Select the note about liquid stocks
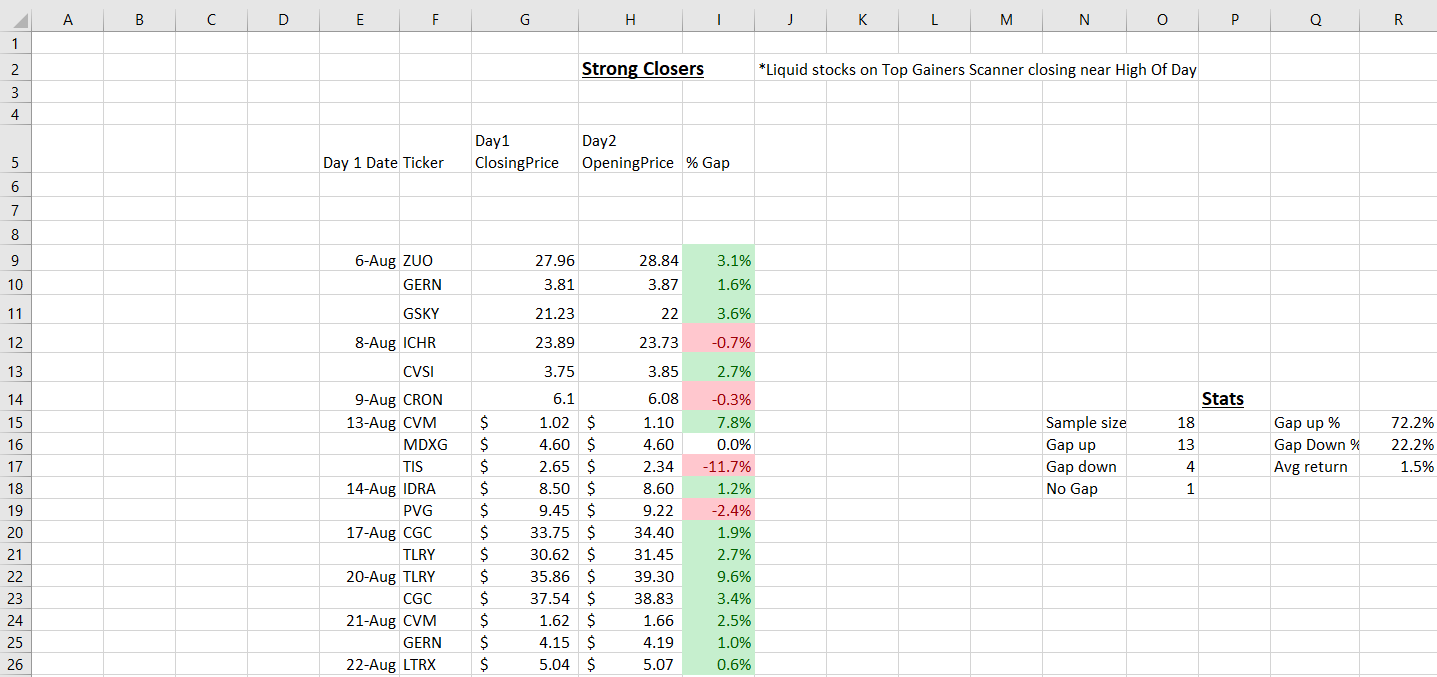 tap(977, 70)
